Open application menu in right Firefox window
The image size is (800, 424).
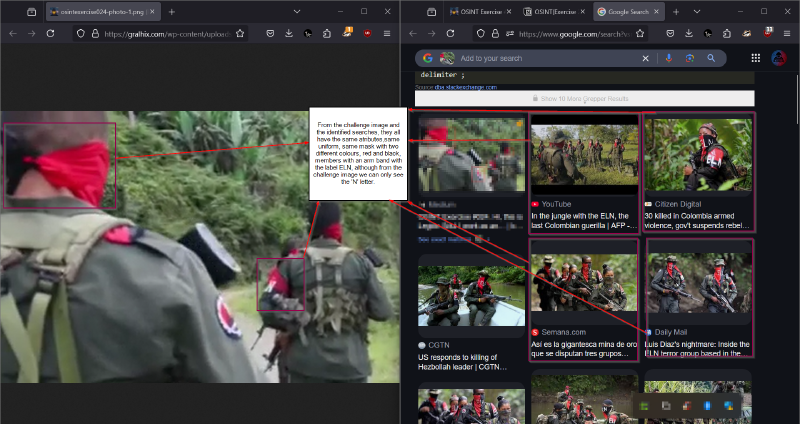coord(787,33)
